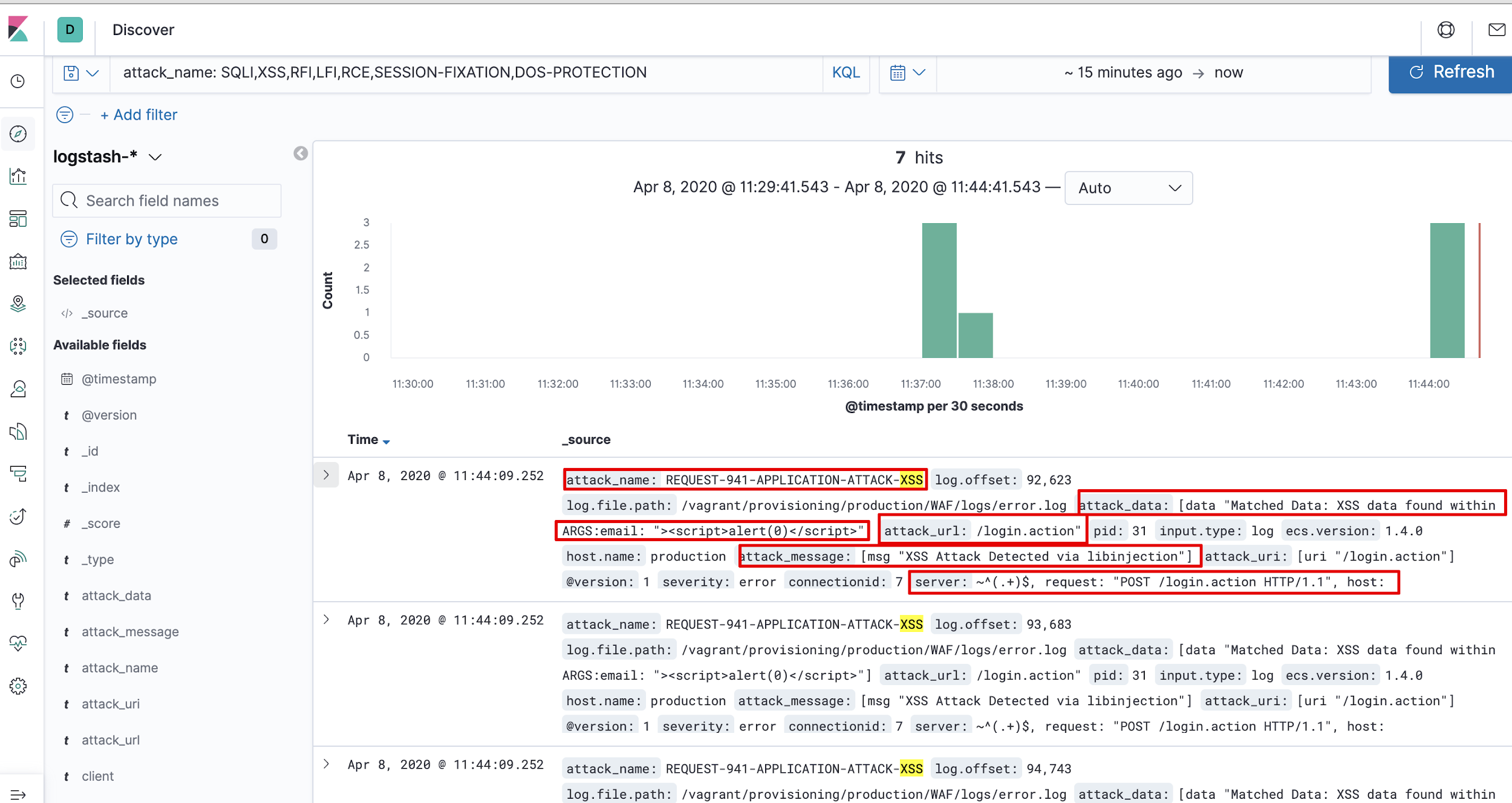Viewport: 1512px width, 803px height.
Task: Click the Add filter link
Action: [x=139, y=115]
